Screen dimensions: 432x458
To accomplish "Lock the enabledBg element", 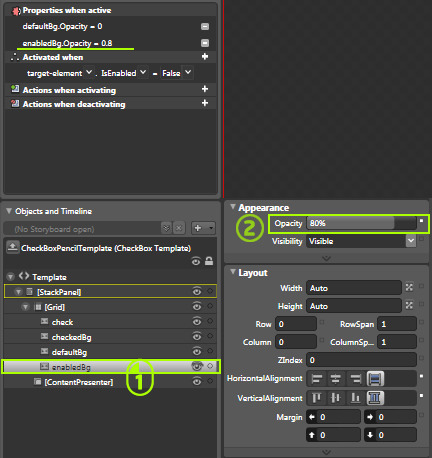I will point(210,366).
